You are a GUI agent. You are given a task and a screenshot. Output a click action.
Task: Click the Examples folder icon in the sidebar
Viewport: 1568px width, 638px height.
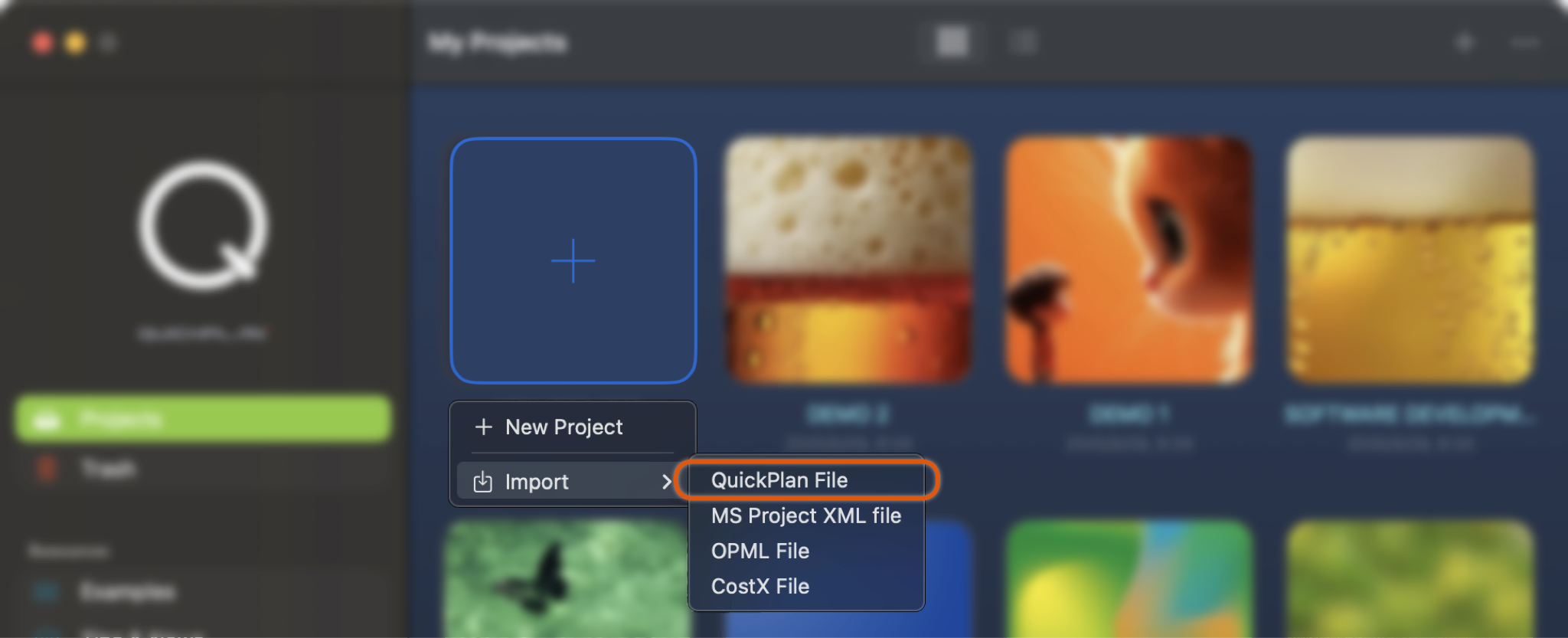coord(47,591)
